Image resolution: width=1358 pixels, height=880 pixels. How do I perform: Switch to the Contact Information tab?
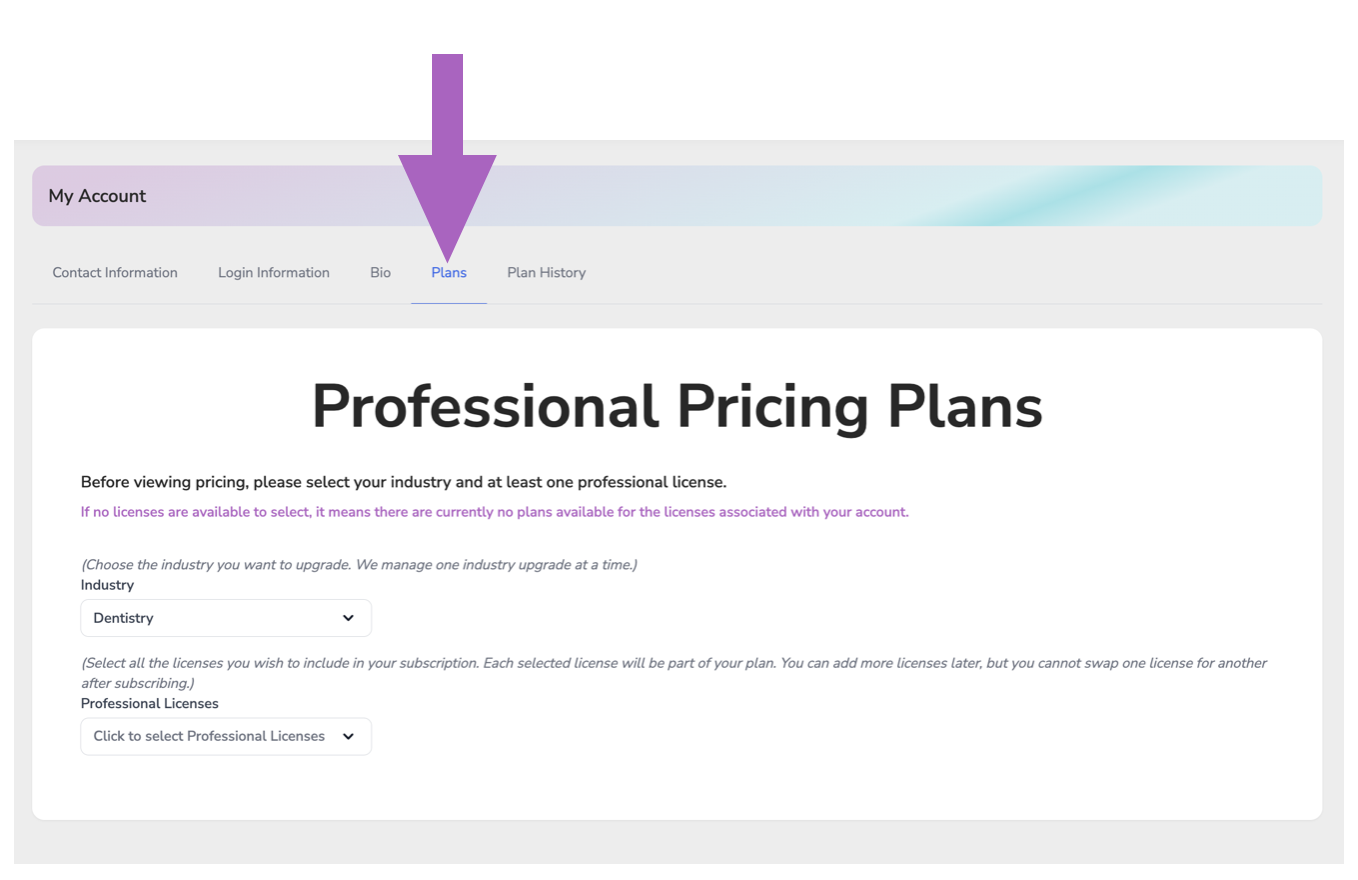point(114,272)
